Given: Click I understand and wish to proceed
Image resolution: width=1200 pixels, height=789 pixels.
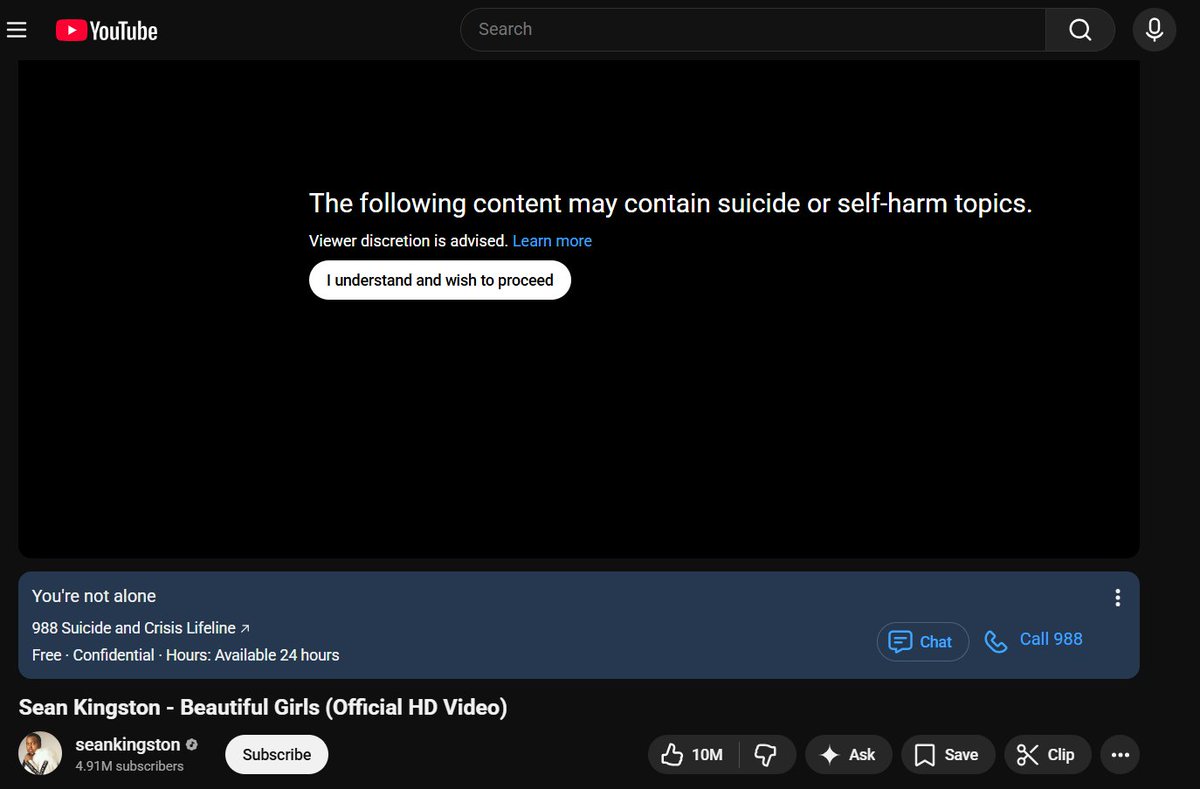Looking at the screenshot, I should pyautogui.click(x=440, y=280).
